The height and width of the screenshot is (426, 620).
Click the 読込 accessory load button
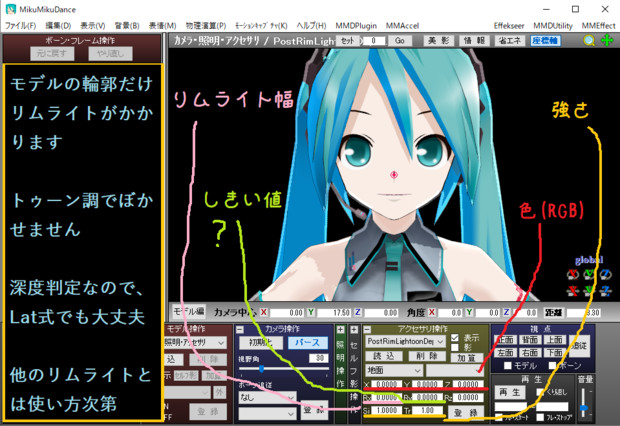(x=384, y=356)
